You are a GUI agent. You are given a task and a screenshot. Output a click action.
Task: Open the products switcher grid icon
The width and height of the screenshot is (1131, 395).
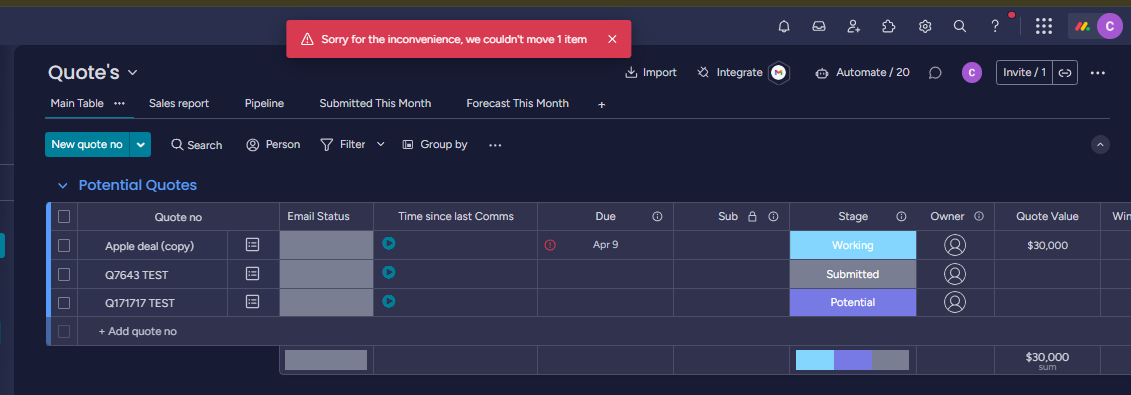click(1043, 27)
